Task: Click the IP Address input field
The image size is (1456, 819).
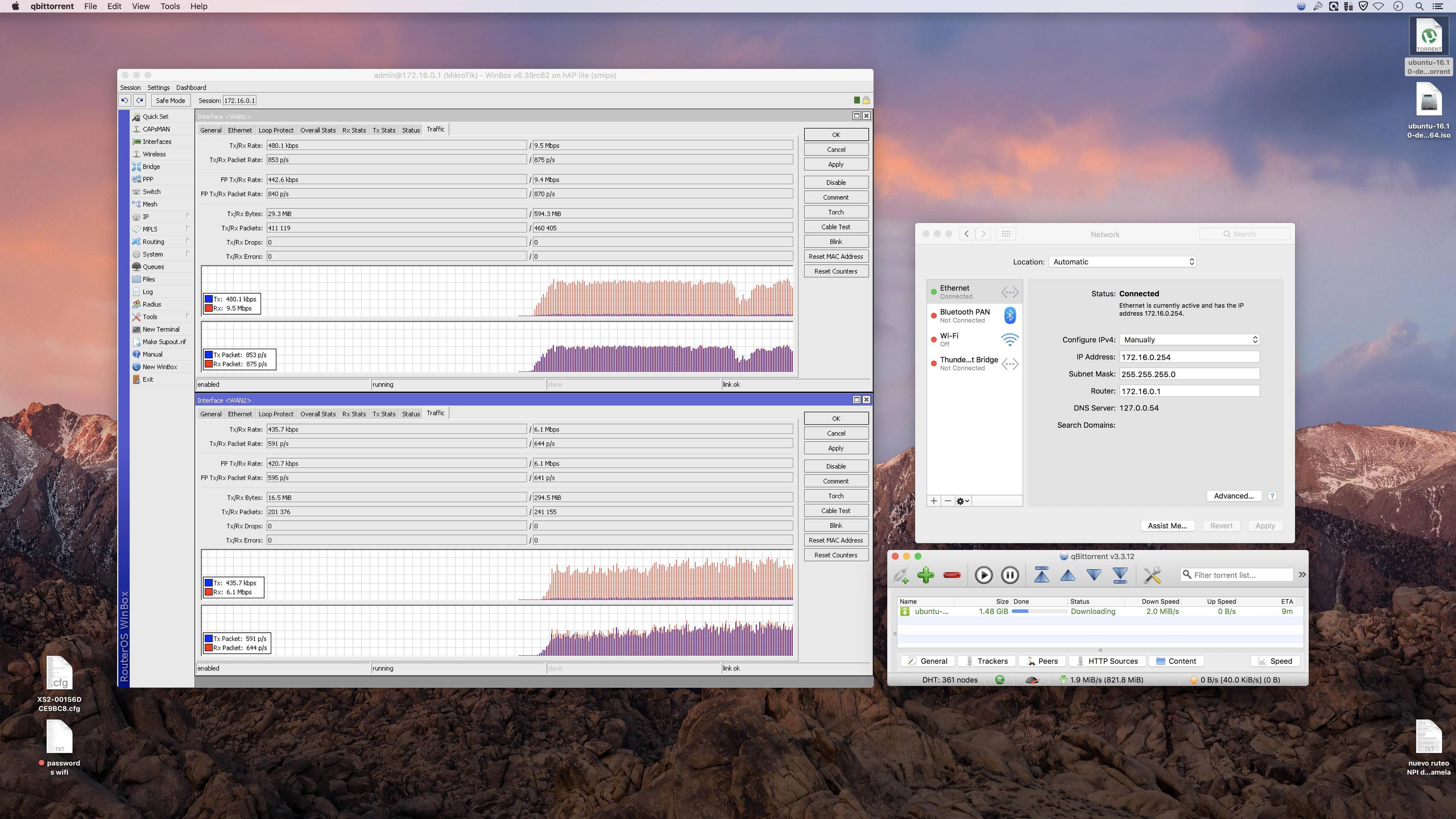Action: tap(1189, 357)
